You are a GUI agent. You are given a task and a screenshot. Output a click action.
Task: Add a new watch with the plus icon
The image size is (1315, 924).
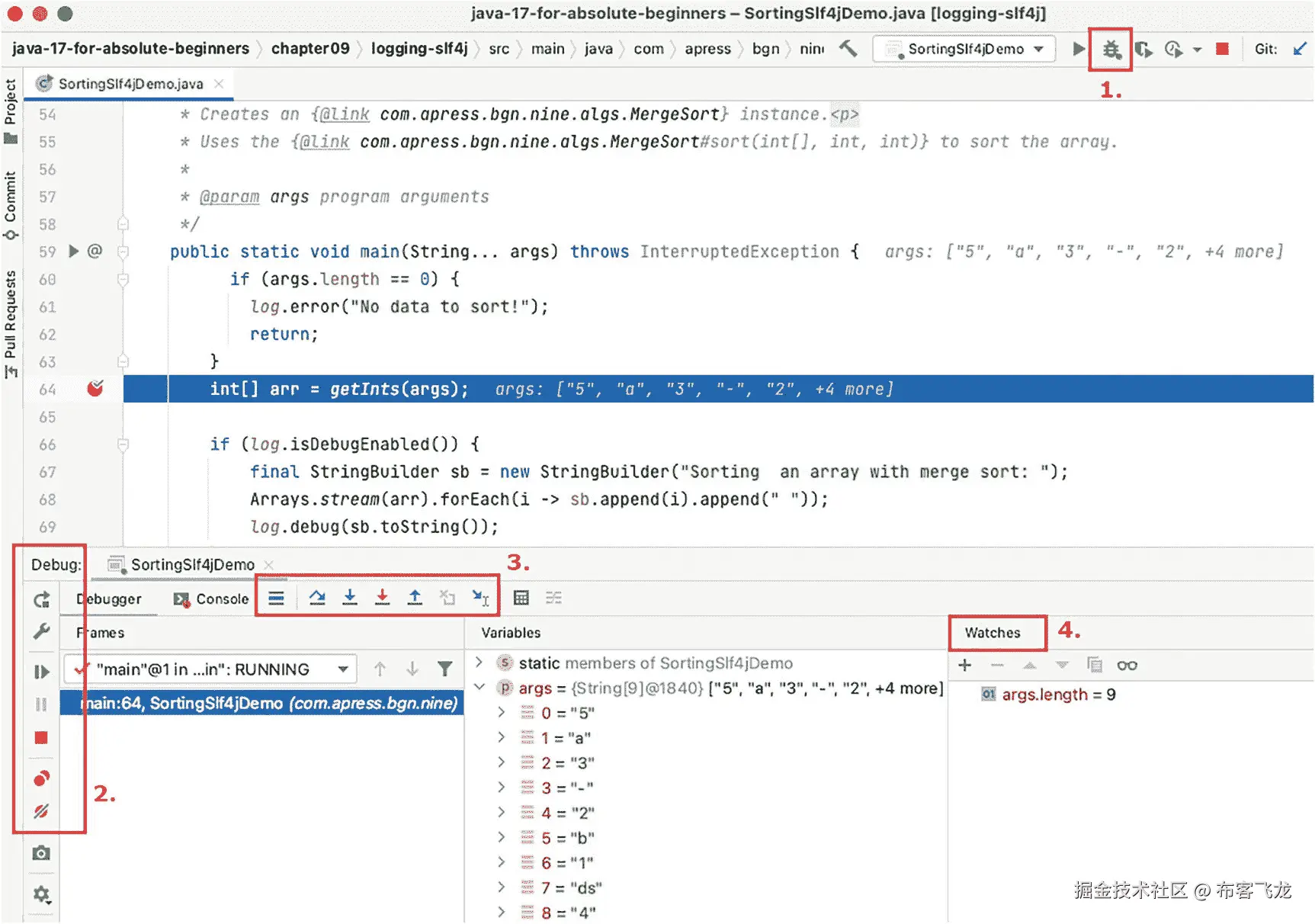(965, 665)
